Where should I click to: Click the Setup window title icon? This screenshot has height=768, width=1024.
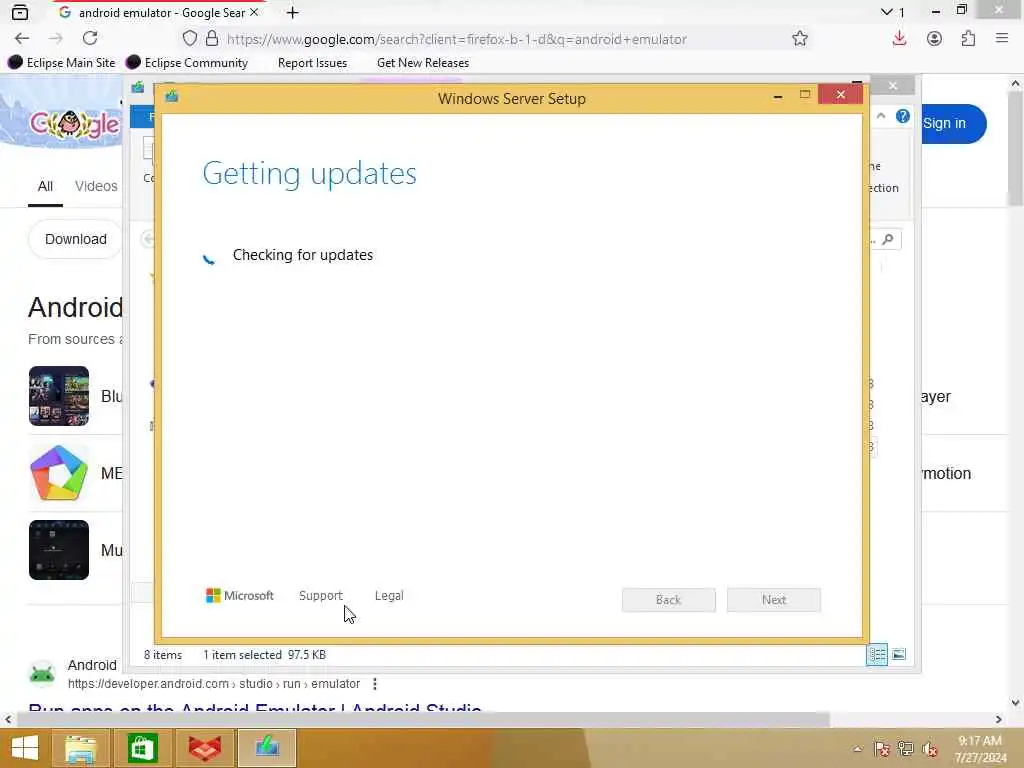point(172,97)
